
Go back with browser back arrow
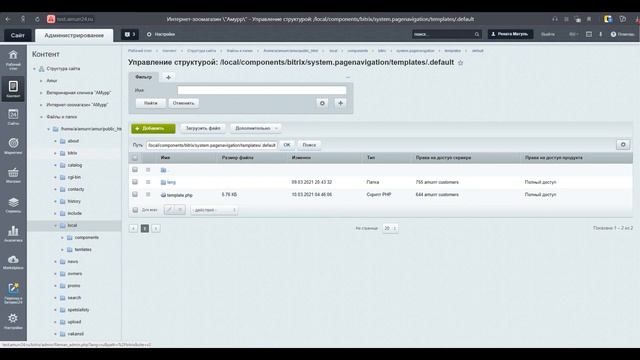(x=8, y=19)
